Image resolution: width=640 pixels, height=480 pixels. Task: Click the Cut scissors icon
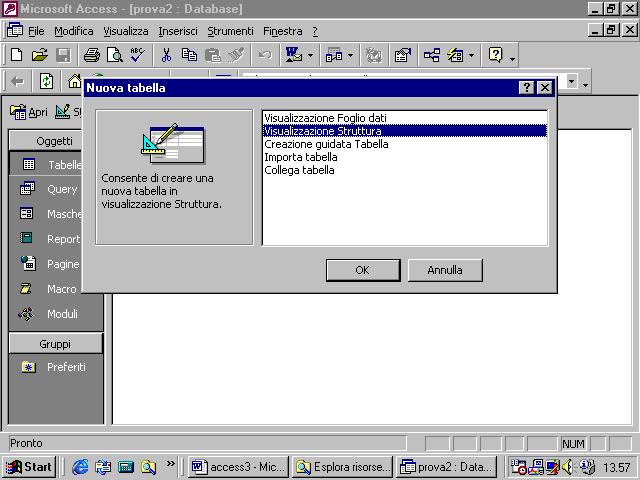click(166, 55)
